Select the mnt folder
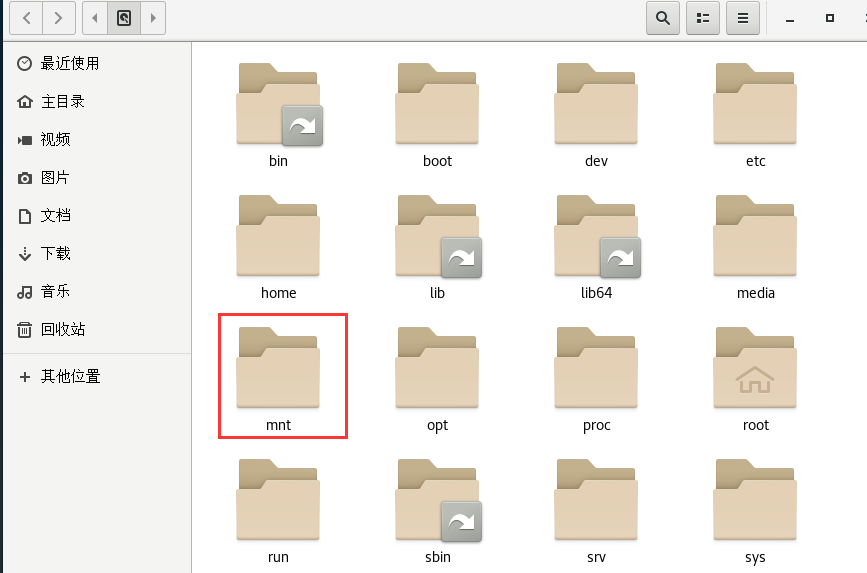 pos(278,375)
